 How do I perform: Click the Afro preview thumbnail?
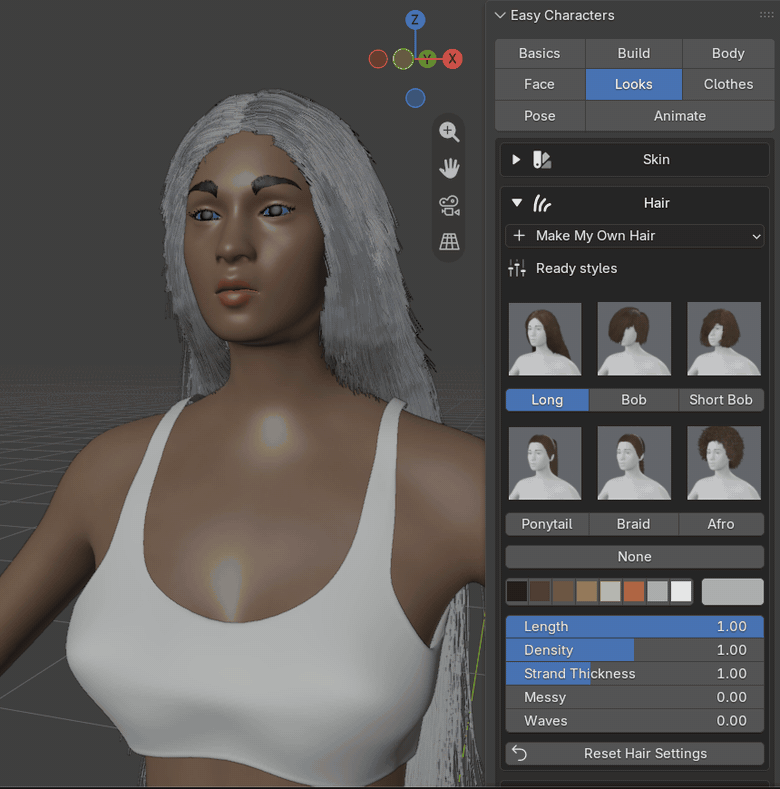(724, 463)
